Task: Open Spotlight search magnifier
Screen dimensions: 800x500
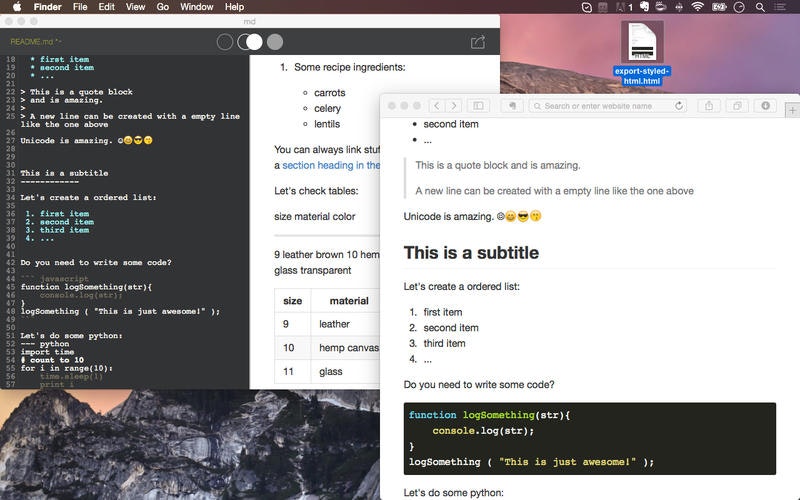Action: 760,7
